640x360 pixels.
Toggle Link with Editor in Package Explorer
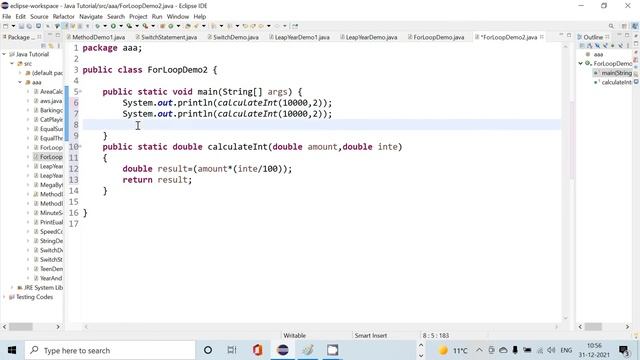(51, 46)
